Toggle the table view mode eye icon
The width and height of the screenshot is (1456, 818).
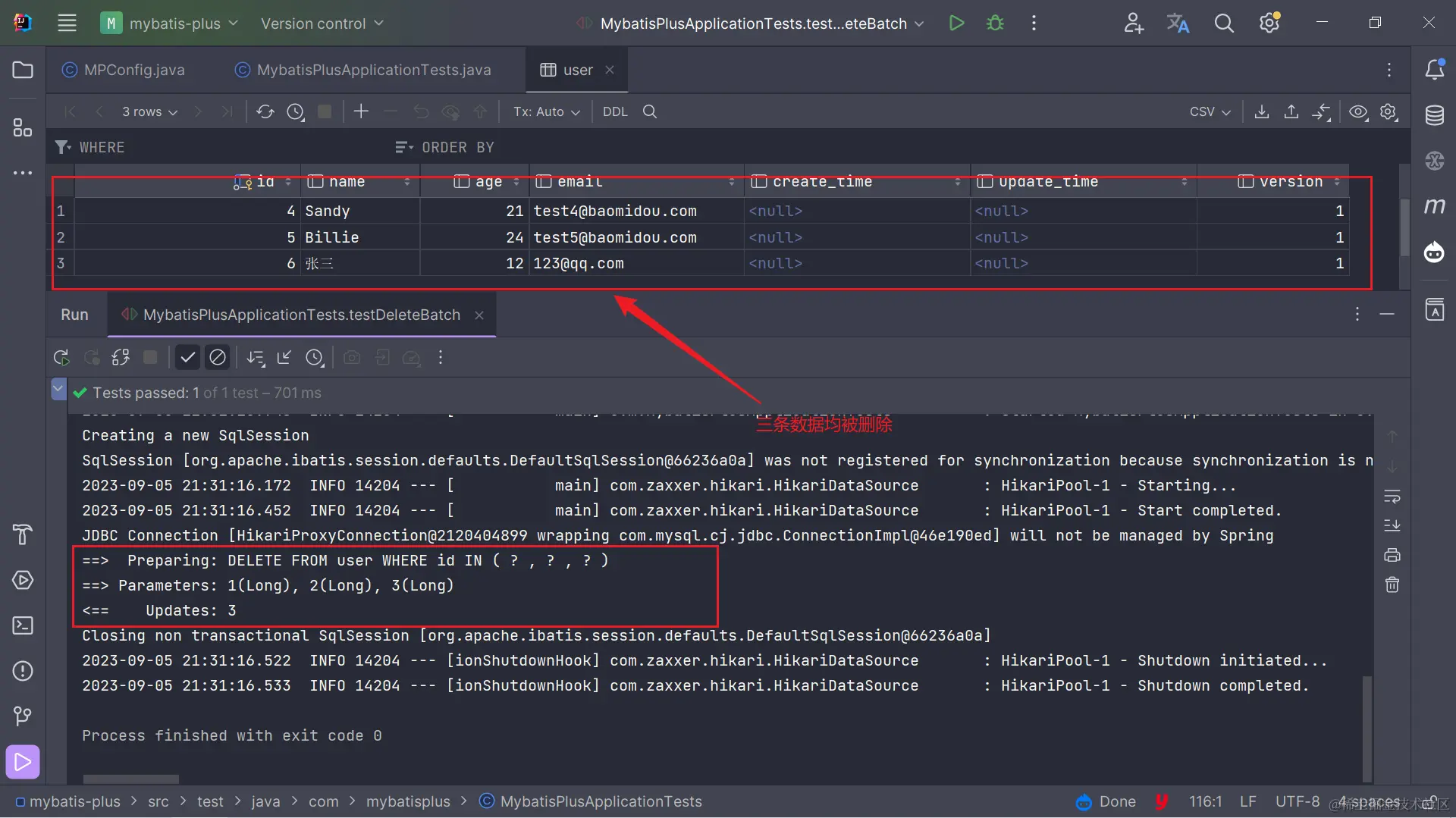click(x=1358, y=111)
